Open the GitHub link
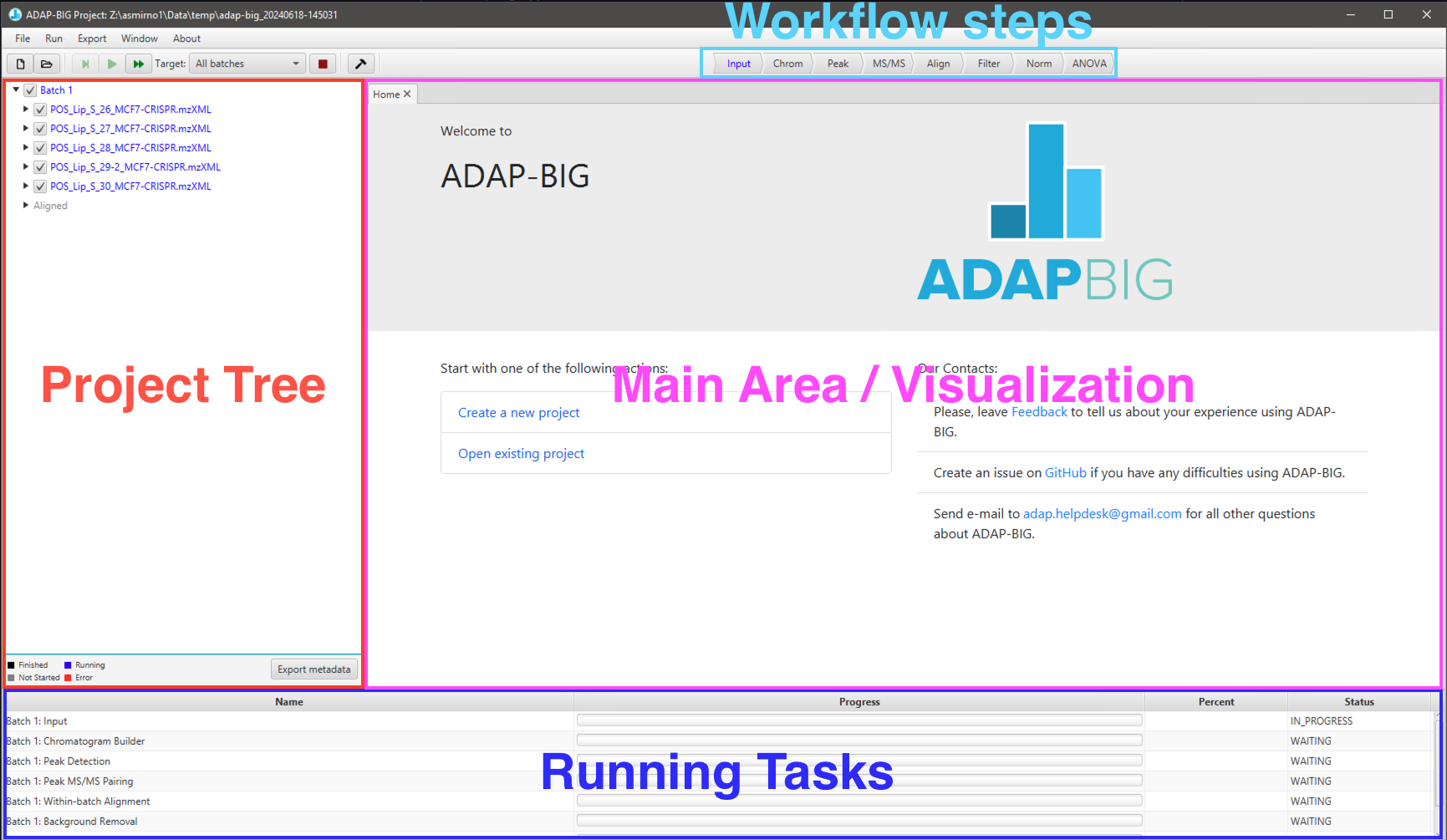Viewport: 1447px width, 840px height. (x=1066, y=473)
